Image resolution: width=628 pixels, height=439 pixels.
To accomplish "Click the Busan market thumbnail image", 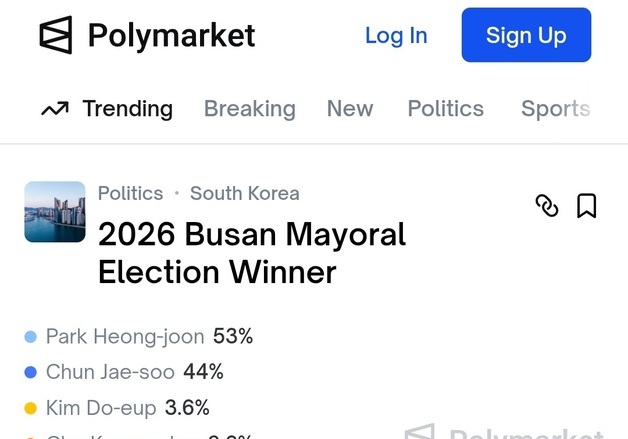I will [55, 212].
